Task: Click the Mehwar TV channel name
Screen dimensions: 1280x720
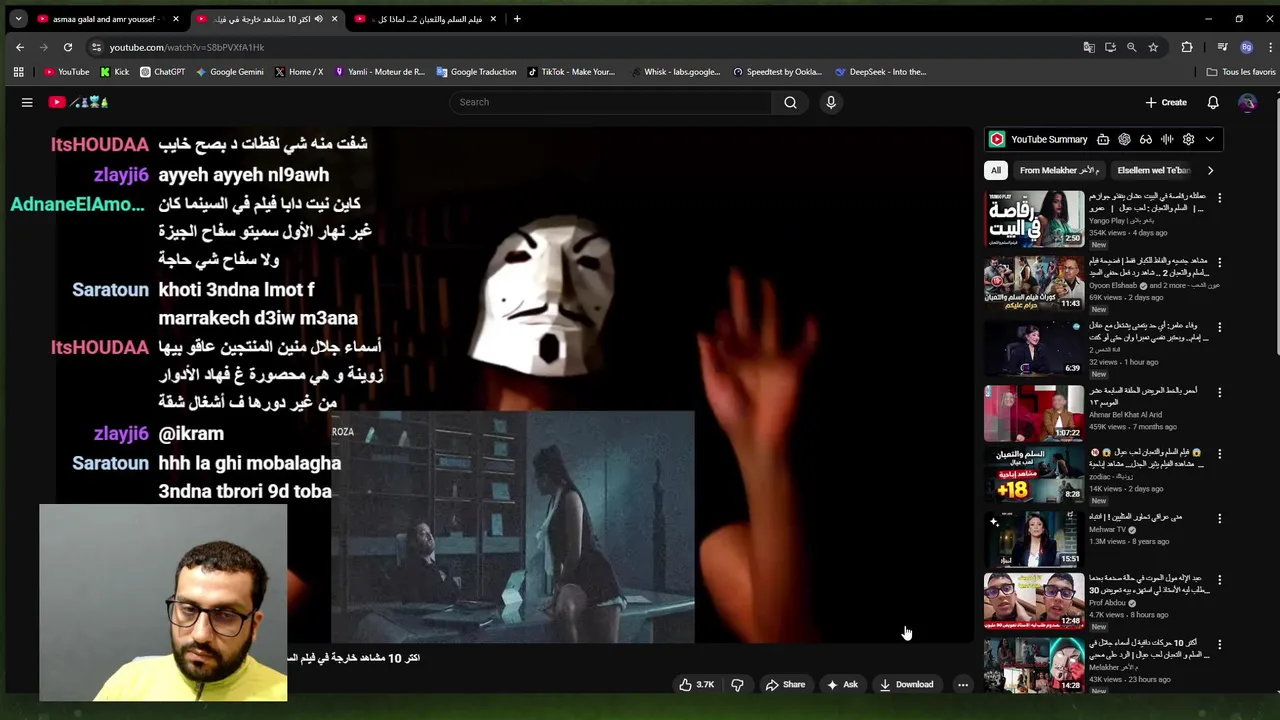Action: 1107,530
